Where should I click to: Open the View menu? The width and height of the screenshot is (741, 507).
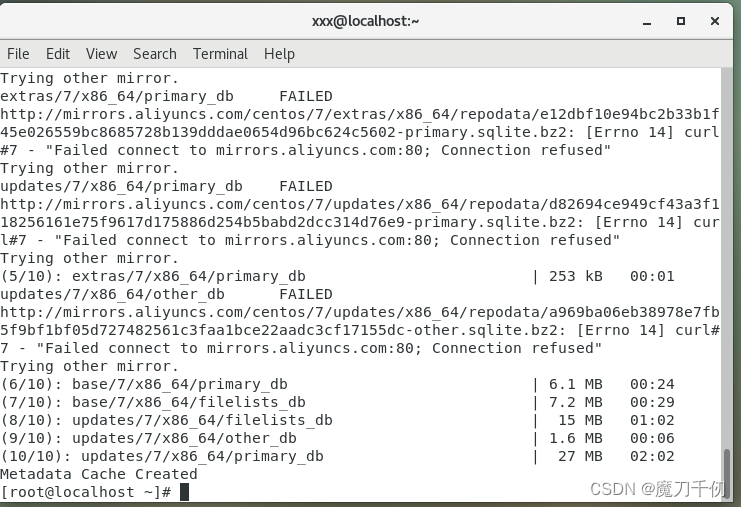[101, 54]
